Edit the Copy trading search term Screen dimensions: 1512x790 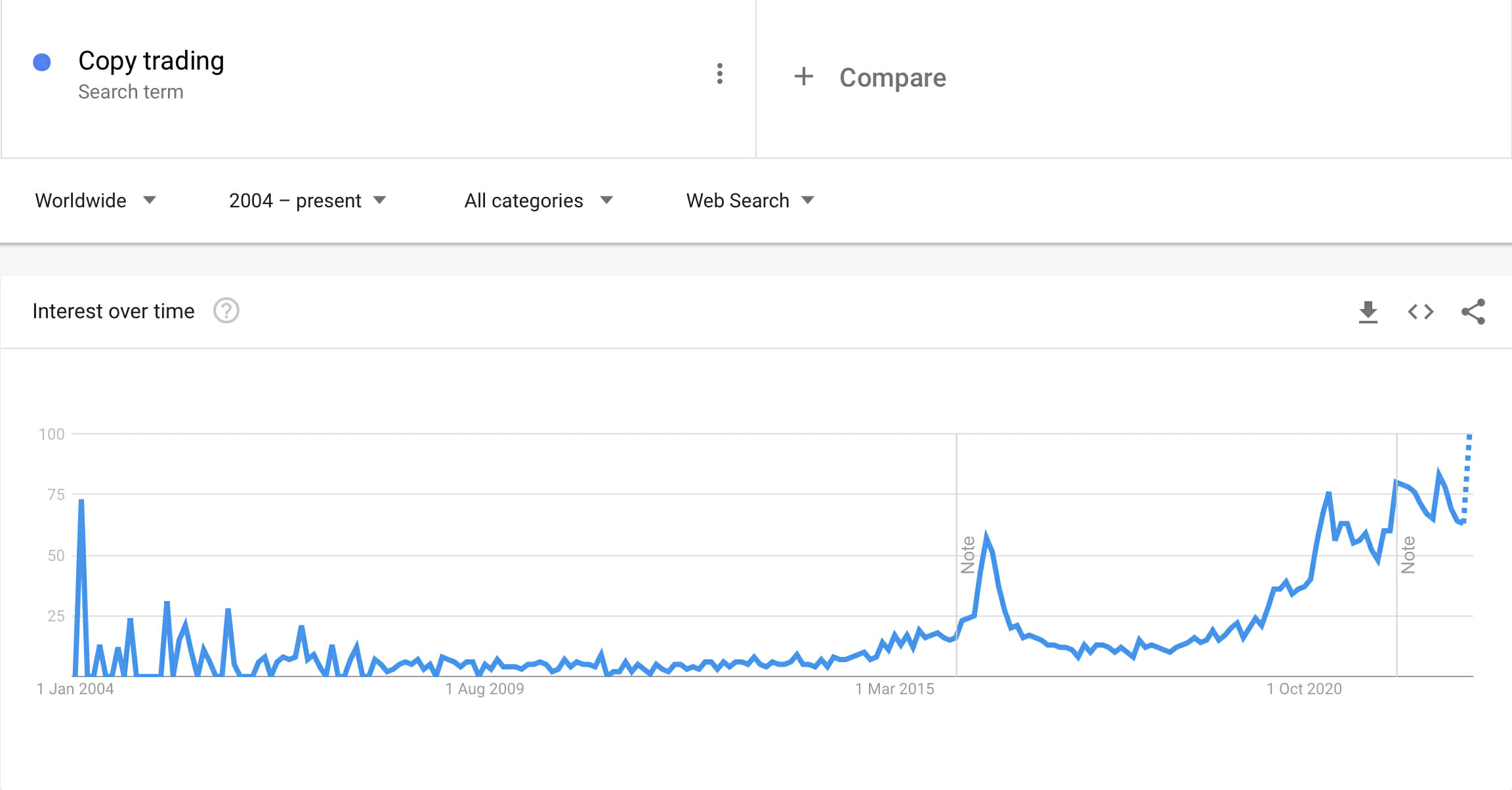(x=151, y=61)
